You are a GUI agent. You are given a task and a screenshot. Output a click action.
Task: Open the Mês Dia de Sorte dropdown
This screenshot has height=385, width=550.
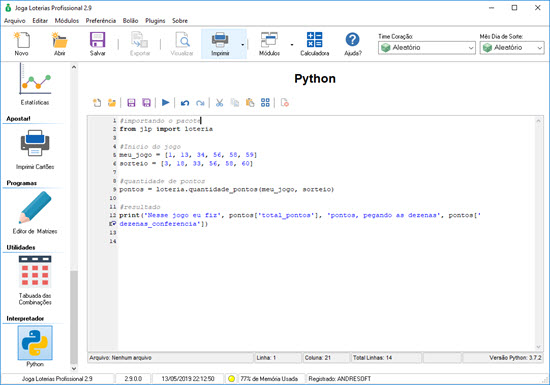(x=512, y=48)
